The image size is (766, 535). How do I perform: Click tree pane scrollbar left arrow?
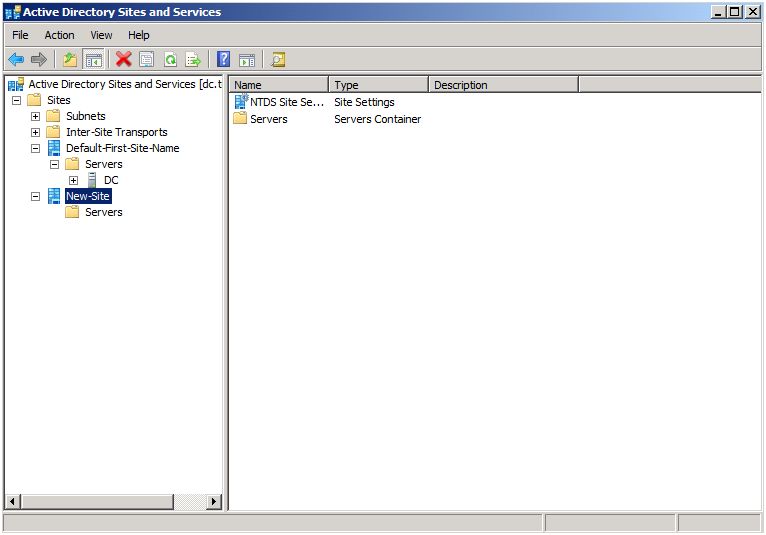[13, 501]
